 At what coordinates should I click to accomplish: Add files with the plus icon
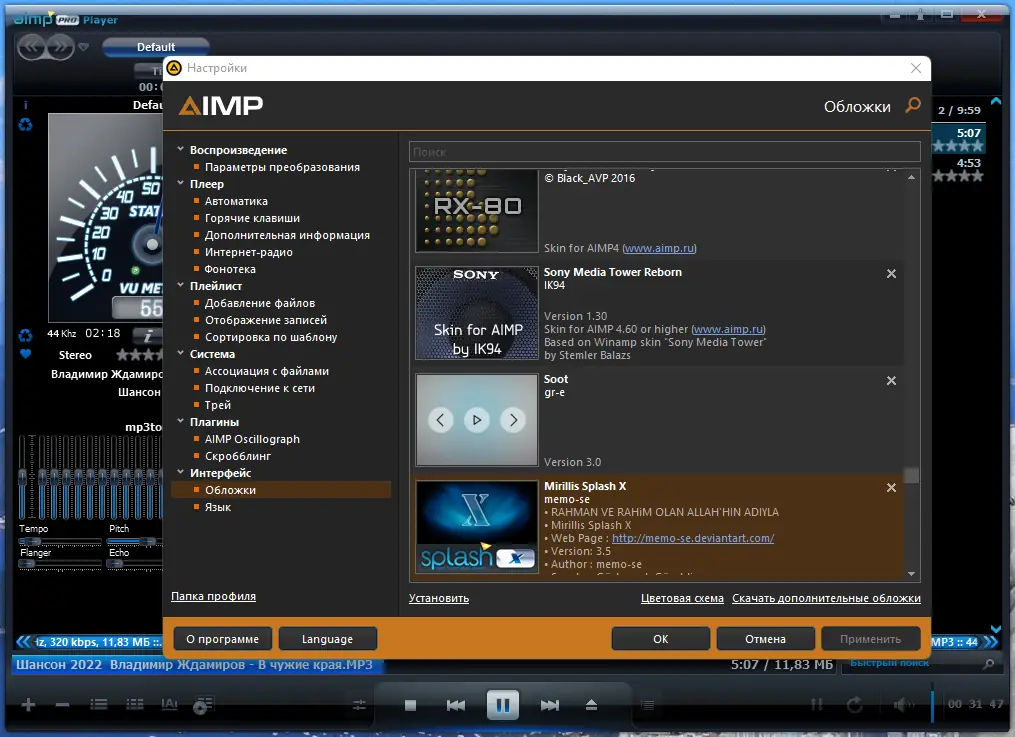(x=28, y=705)
